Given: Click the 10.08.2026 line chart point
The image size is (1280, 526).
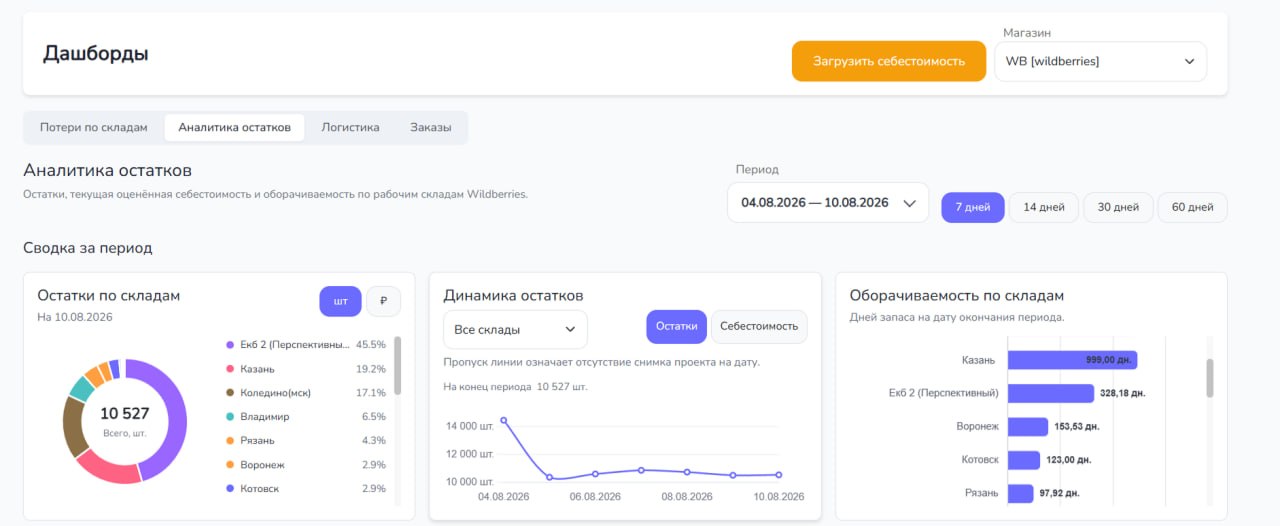Looking at the screenshot, I should click(779, 475).
